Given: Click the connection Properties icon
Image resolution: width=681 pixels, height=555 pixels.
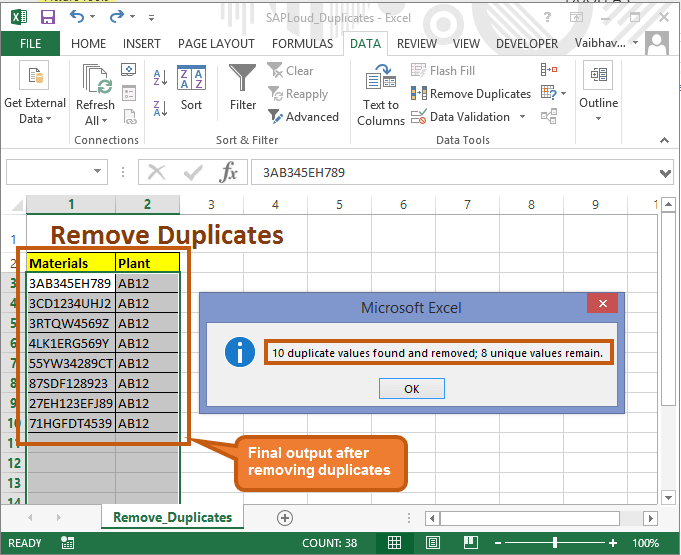Looking at the screenshot, I should [129, 93].
